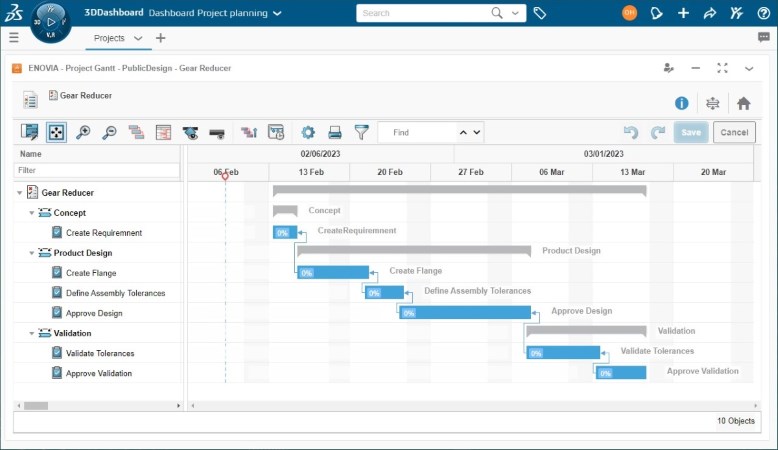Click the table layout toolbar icon
The width and height of the screenshot is (778, 450).
click(x=163, y=132)
